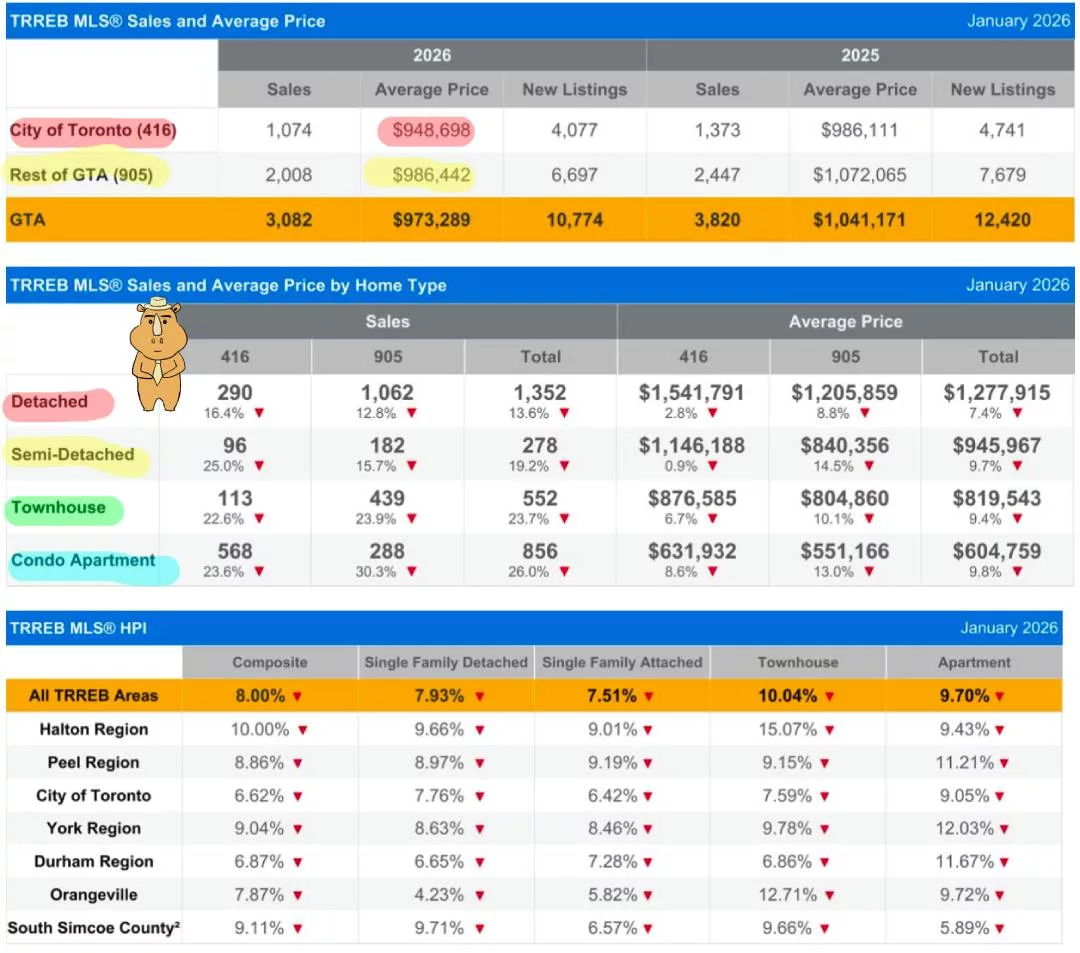Image resolution: width=1080 pixels, height=953 pixels.
Task: Click the red-highlighted Detached label
Action: click(50, 402)
